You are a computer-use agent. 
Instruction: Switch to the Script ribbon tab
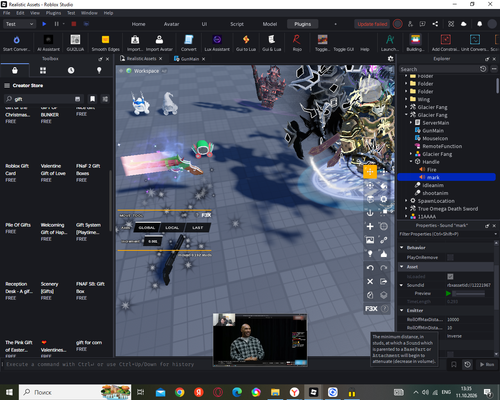pos(237,24)
